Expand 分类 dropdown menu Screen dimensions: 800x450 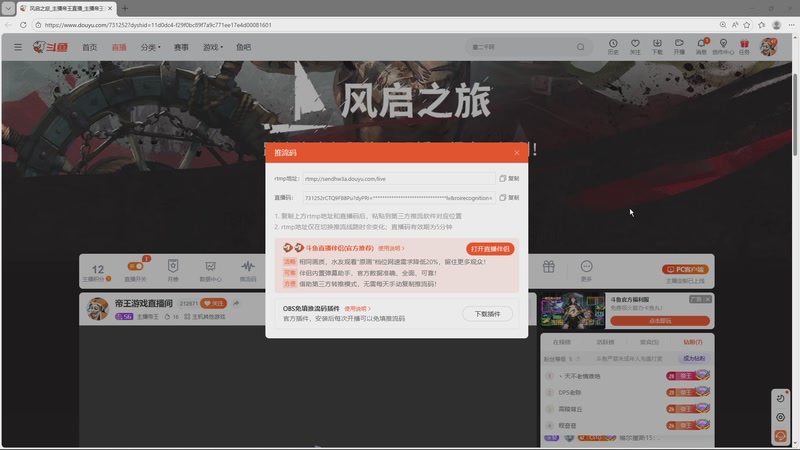150,47
